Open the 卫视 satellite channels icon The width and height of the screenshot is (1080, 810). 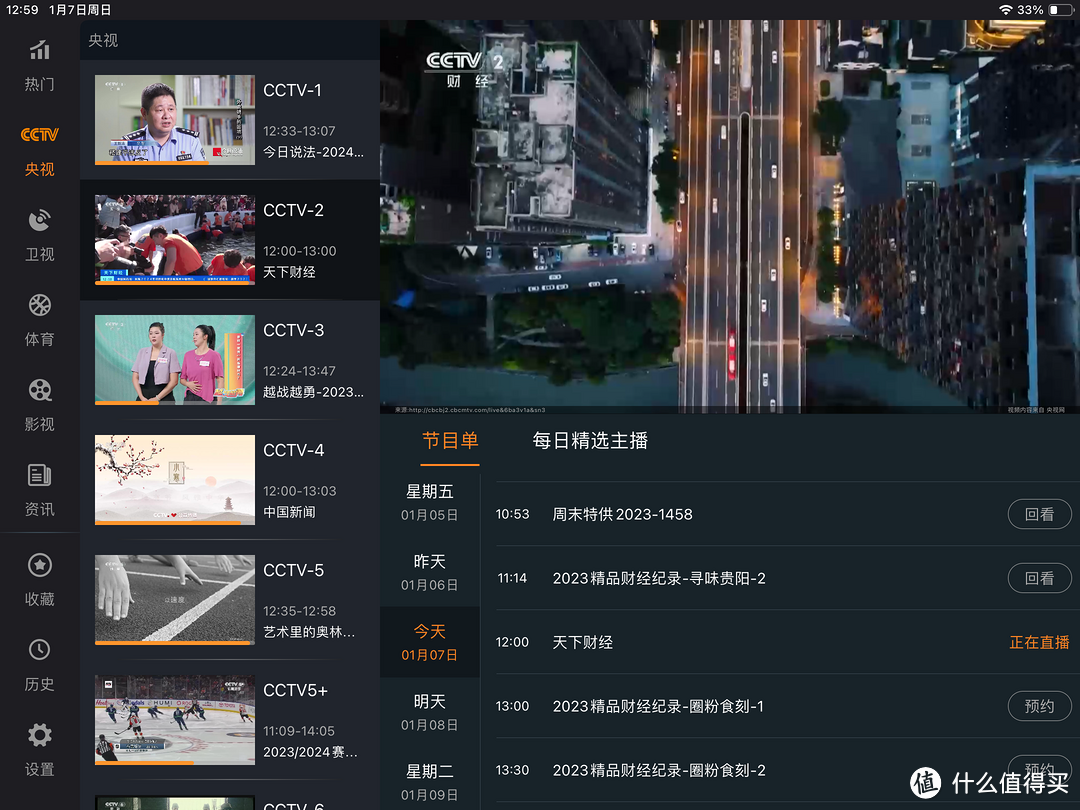point(39,220)
